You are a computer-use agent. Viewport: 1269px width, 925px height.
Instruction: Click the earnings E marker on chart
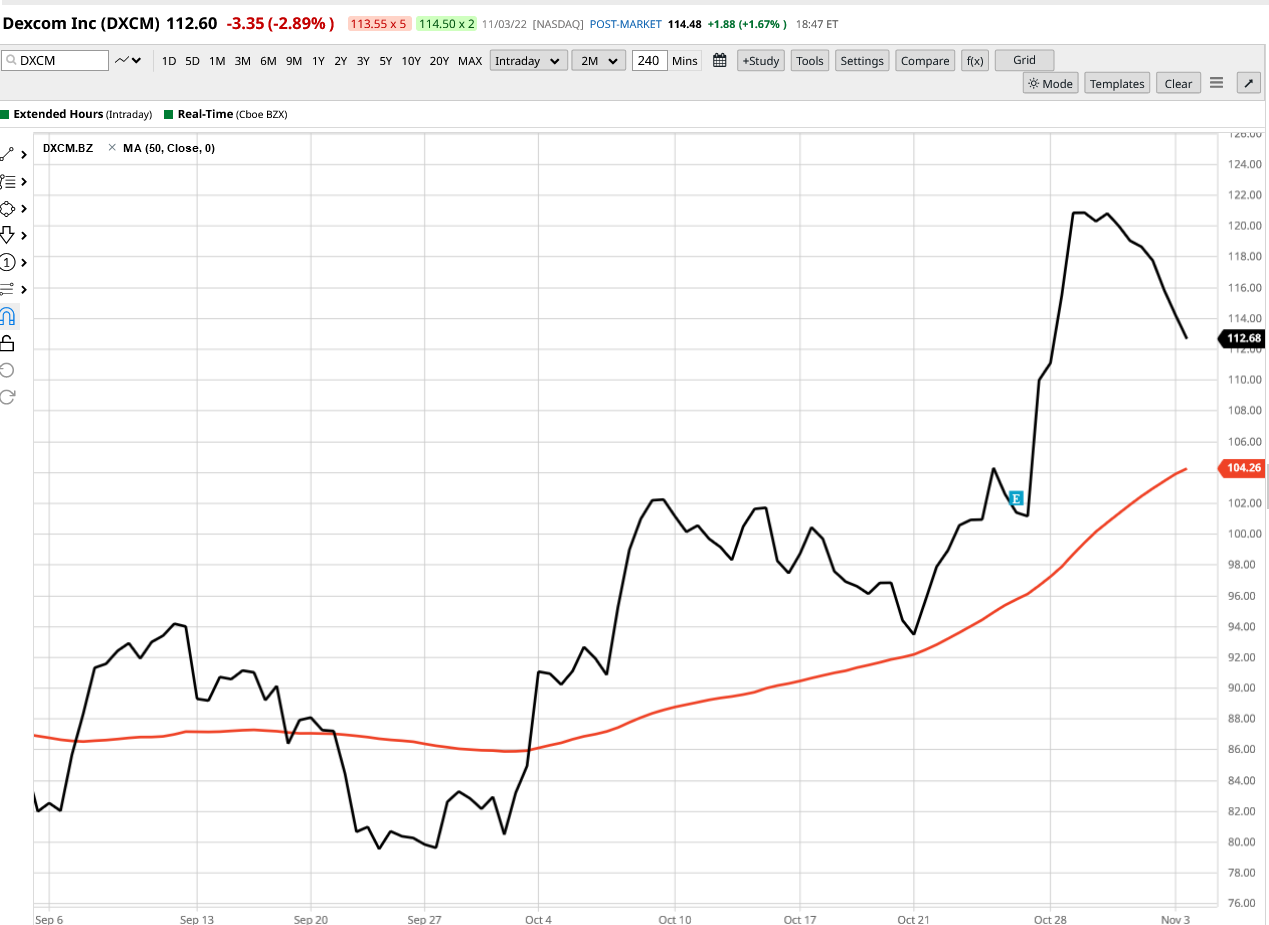pos(1016,498)
